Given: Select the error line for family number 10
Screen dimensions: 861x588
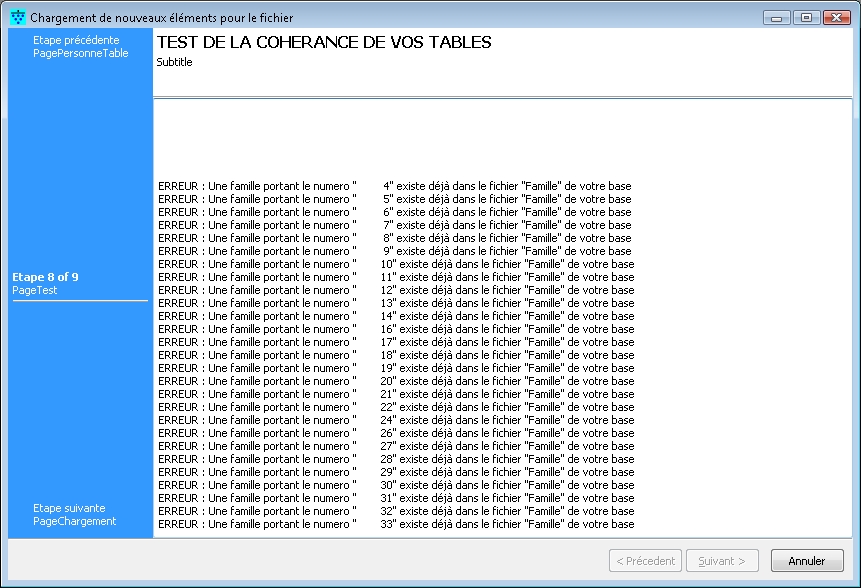Looking at the screenshot, I should point(394,264).
